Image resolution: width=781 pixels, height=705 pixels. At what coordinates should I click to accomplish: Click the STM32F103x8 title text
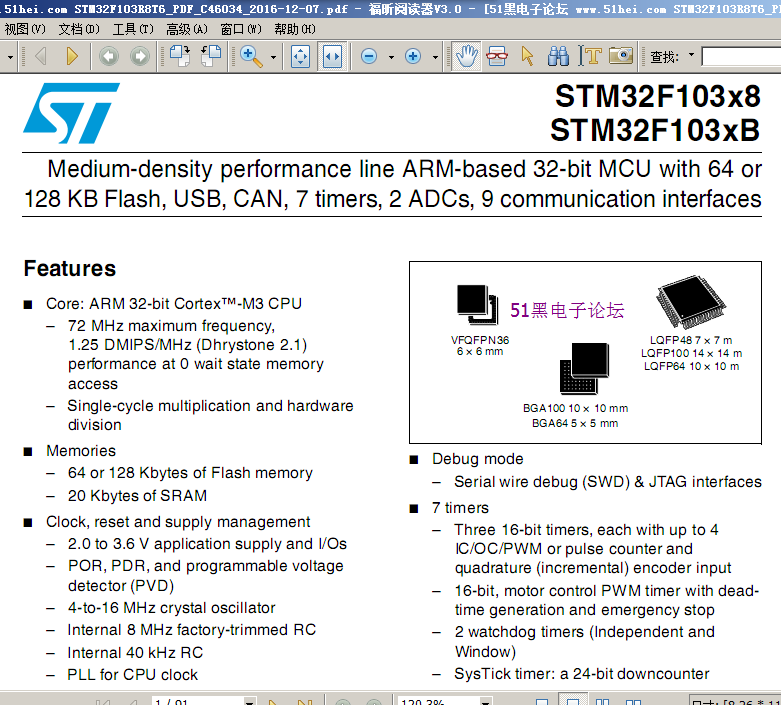click(658, 96)
